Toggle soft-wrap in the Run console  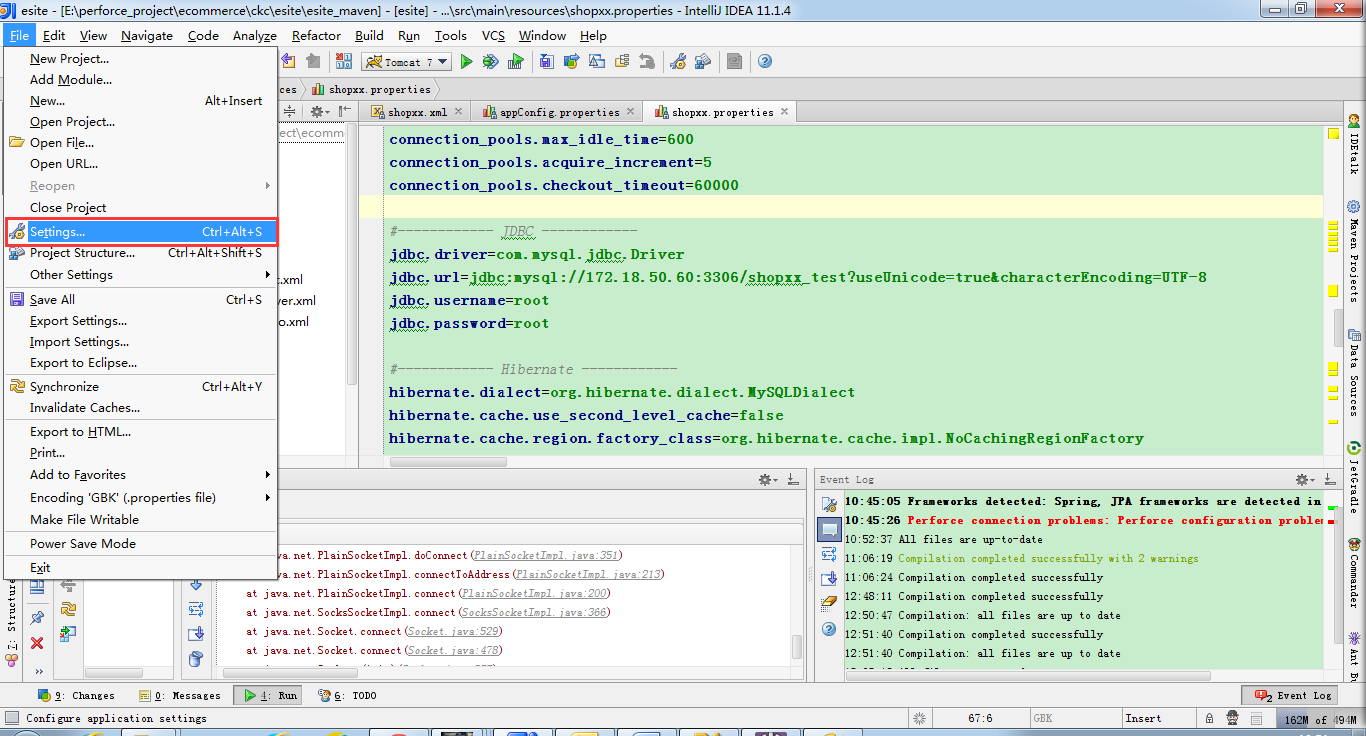coord(196,608)
